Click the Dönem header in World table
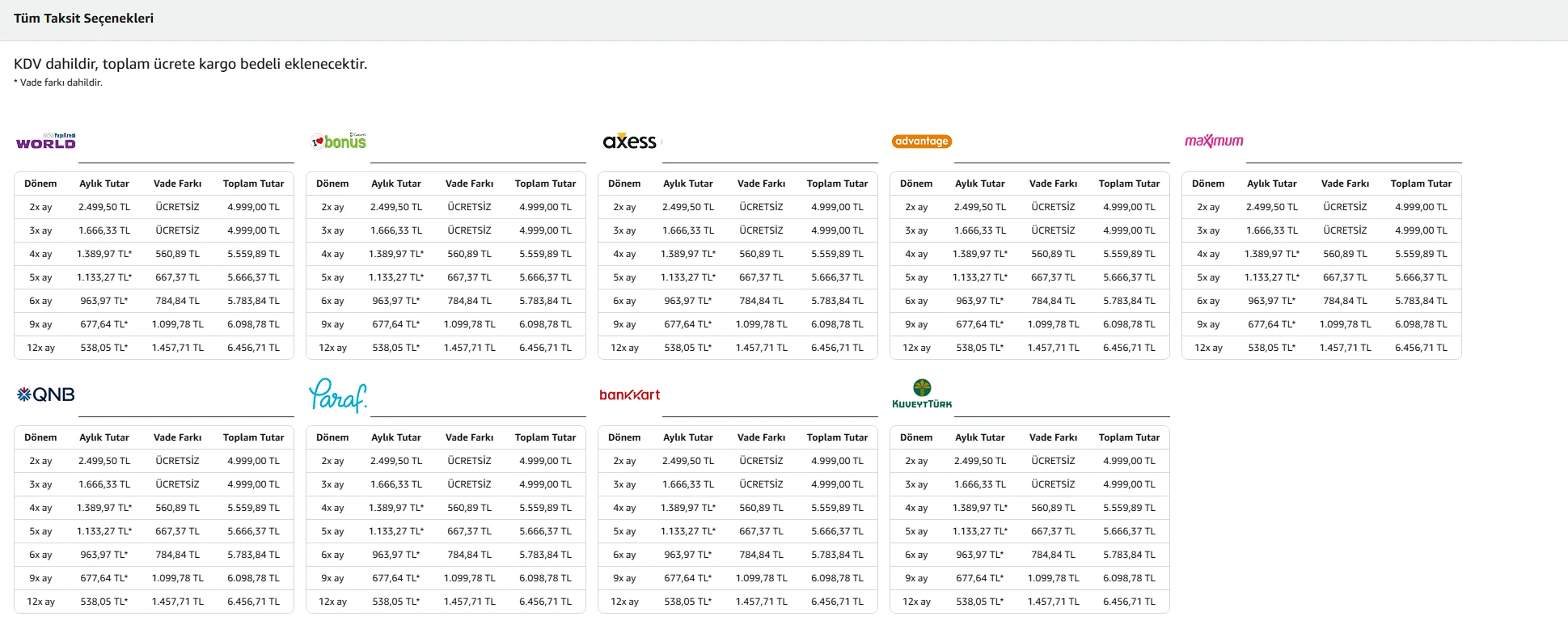1568x625 pixels. (x=40, y=184)
